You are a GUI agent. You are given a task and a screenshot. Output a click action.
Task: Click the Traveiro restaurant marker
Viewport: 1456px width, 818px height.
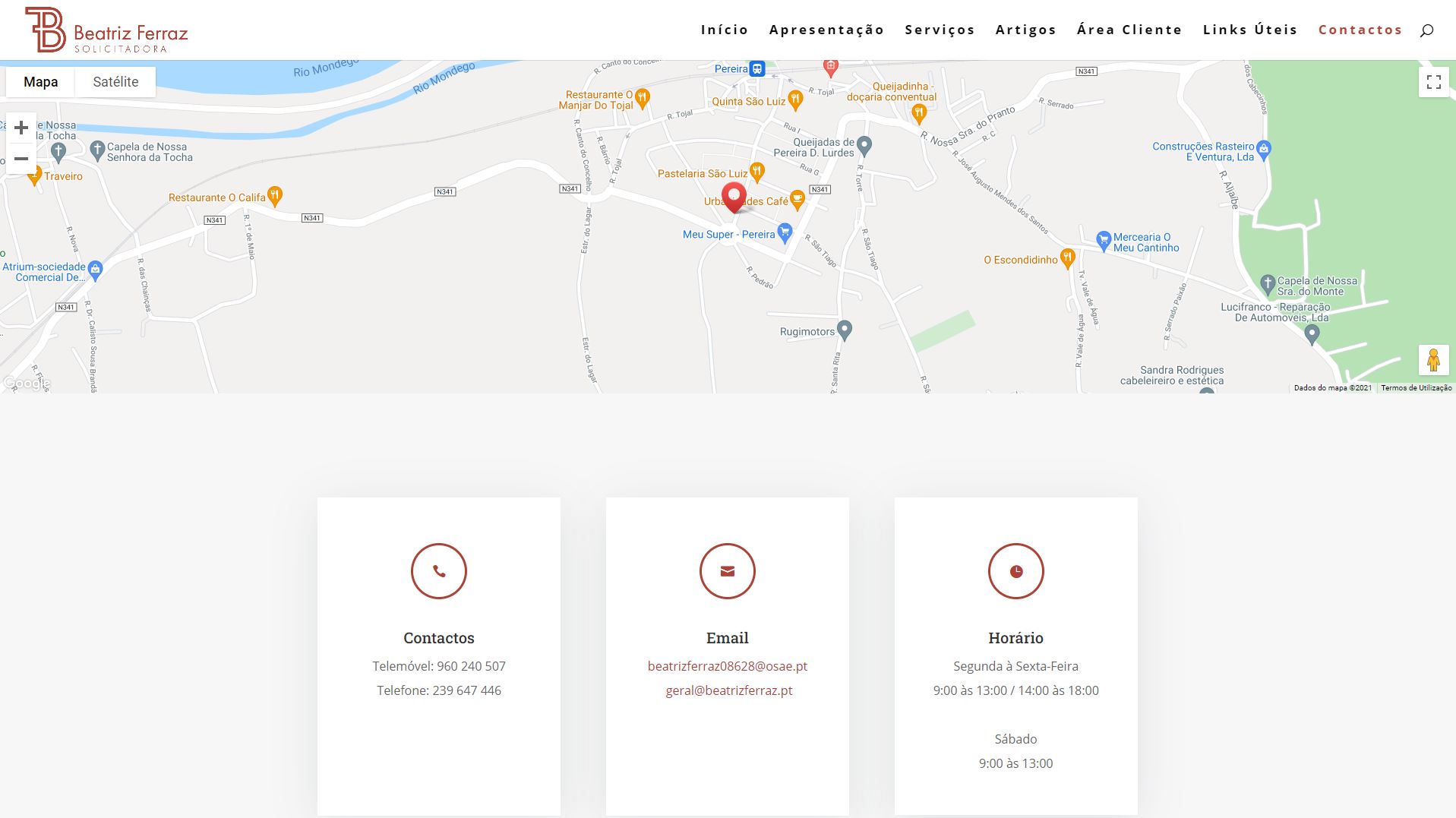34,176
